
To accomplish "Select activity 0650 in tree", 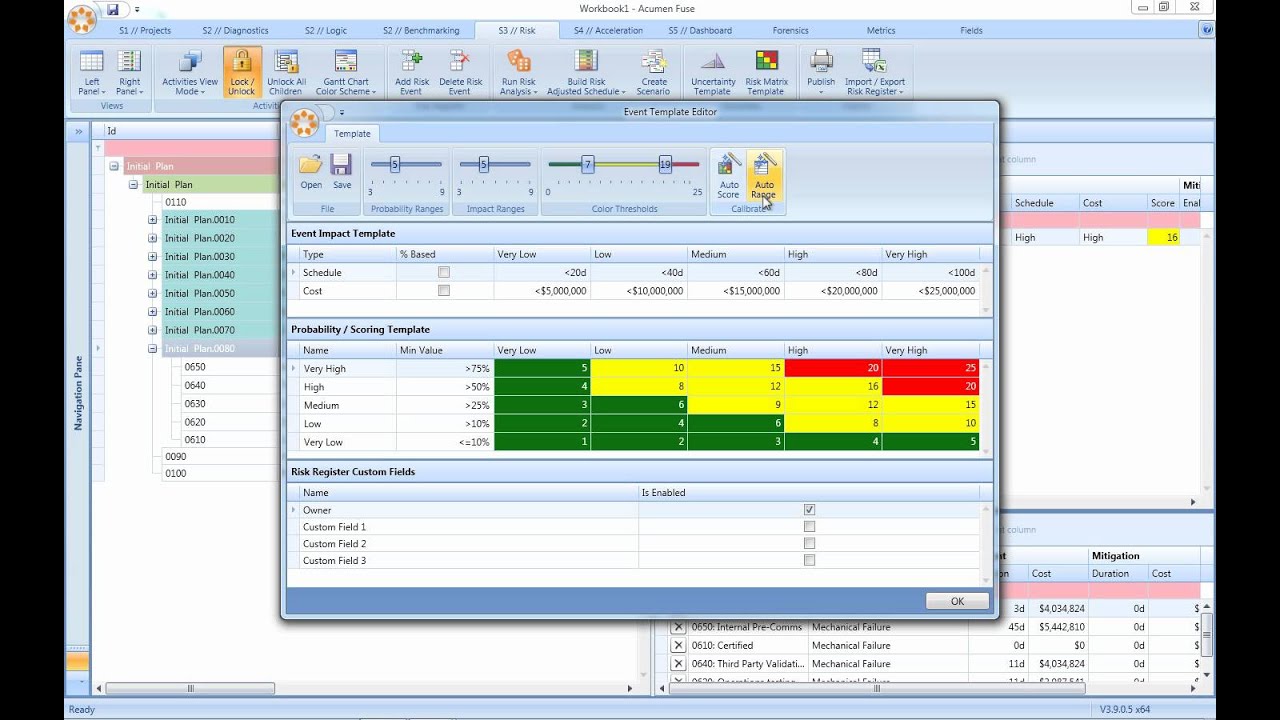I will click(x=195, y=367).
